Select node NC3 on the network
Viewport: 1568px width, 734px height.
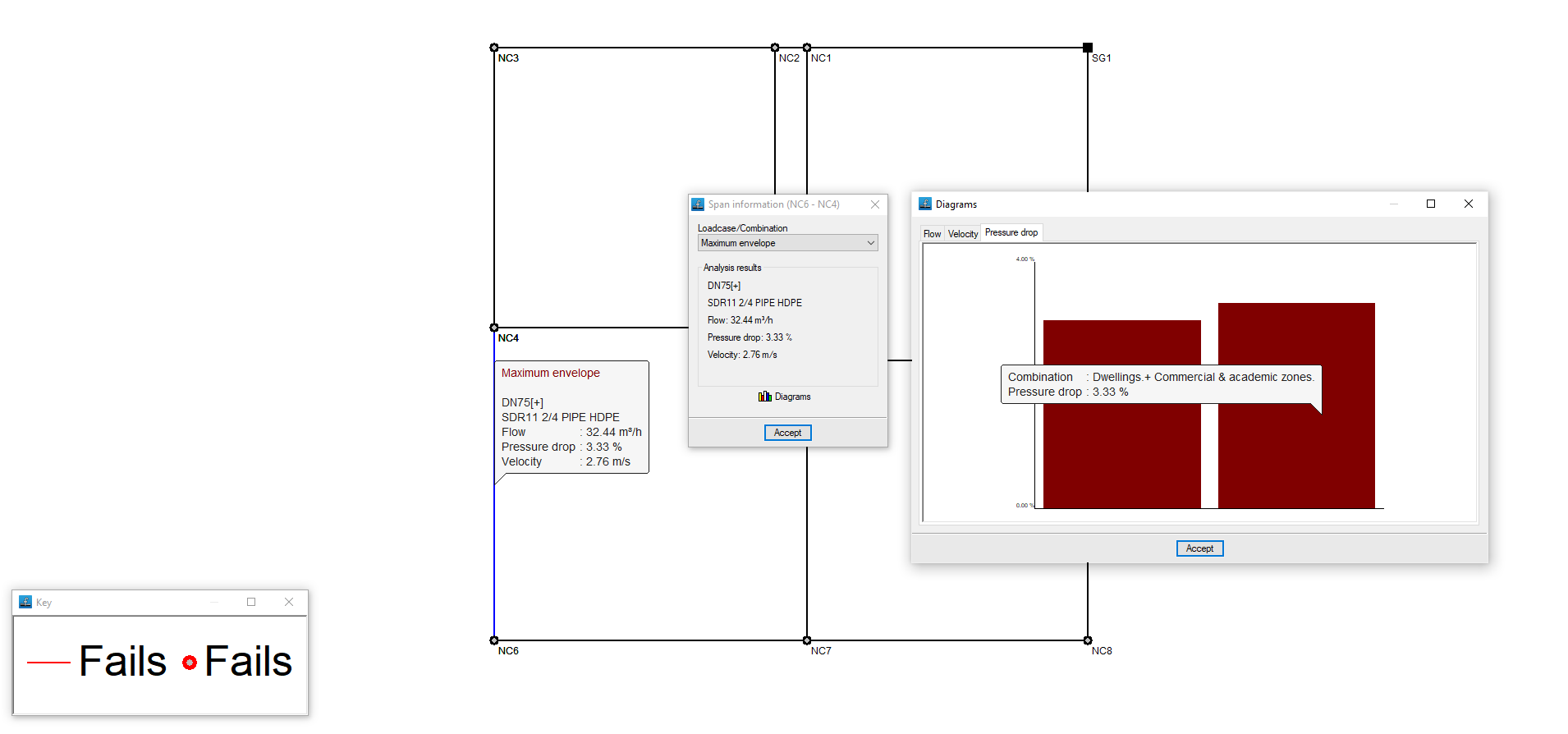(x=494, y=48)
